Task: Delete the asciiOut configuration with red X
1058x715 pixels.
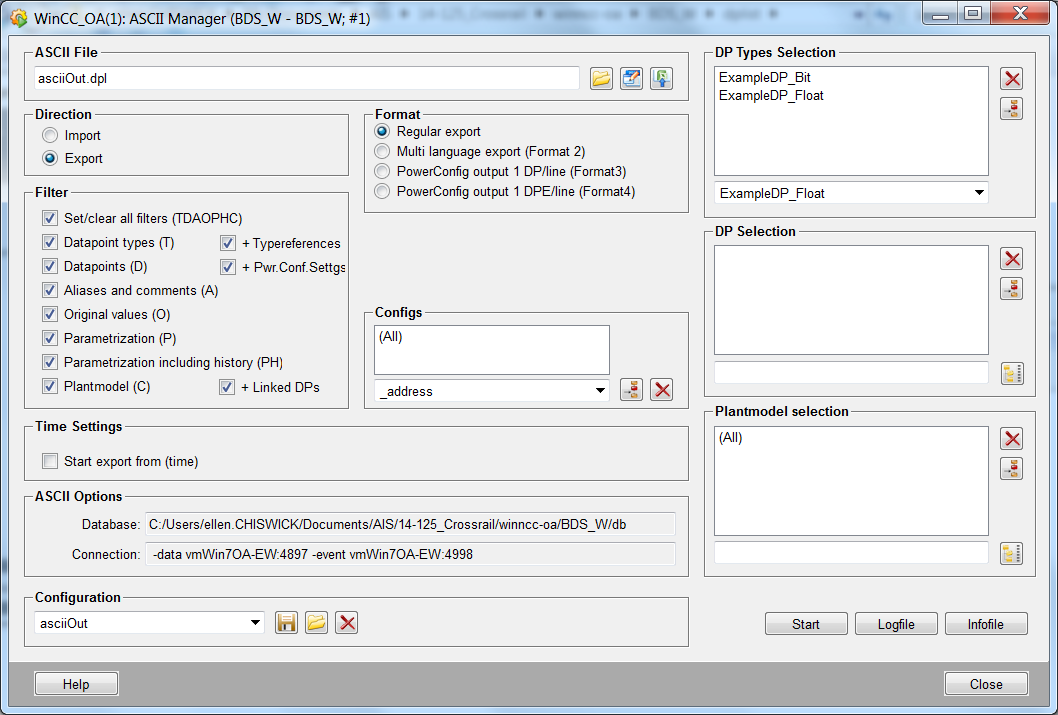Action: (x=346, y=623)
